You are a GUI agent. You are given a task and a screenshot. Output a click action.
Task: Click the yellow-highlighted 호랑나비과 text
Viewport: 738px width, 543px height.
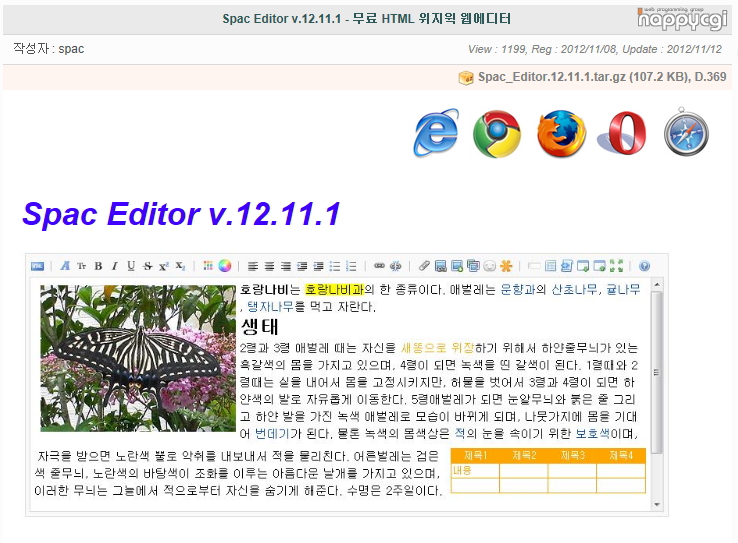[335, 289]
